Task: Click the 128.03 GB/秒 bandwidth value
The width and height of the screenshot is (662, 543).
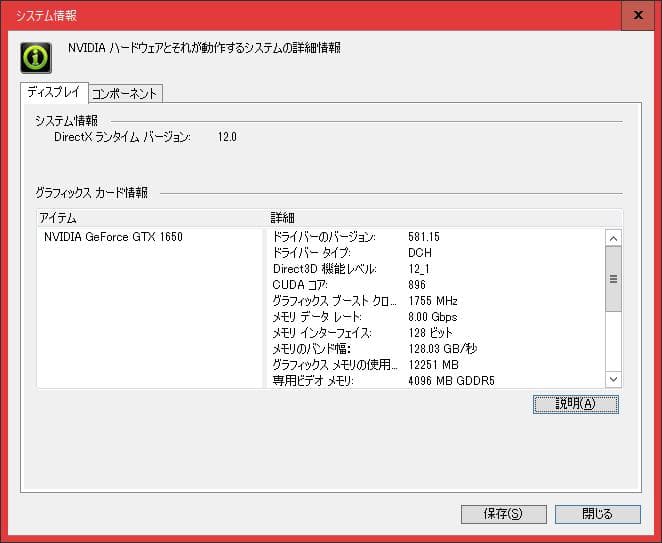Action: (442, 349)
